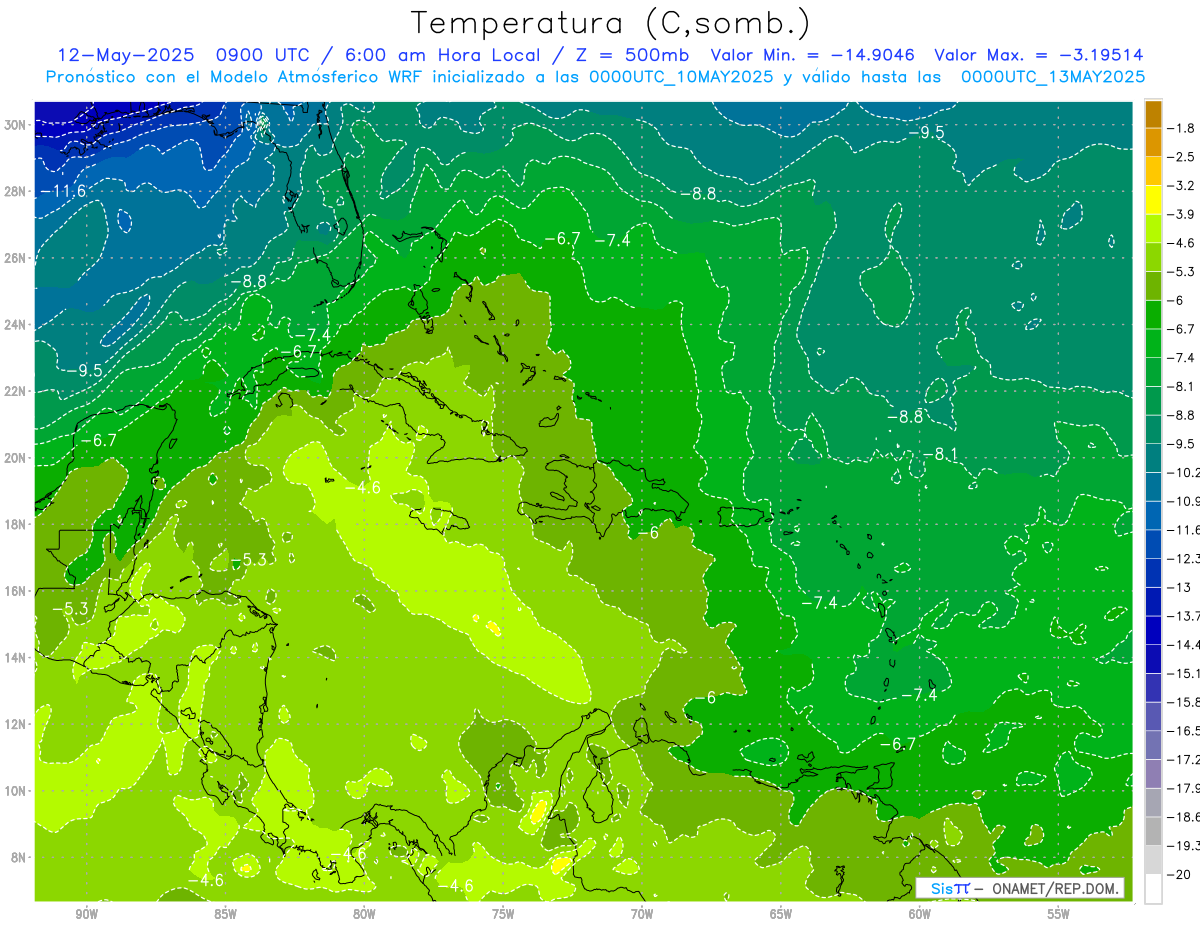Select the "Z = 500mb" level text

[x=630, y=55]
